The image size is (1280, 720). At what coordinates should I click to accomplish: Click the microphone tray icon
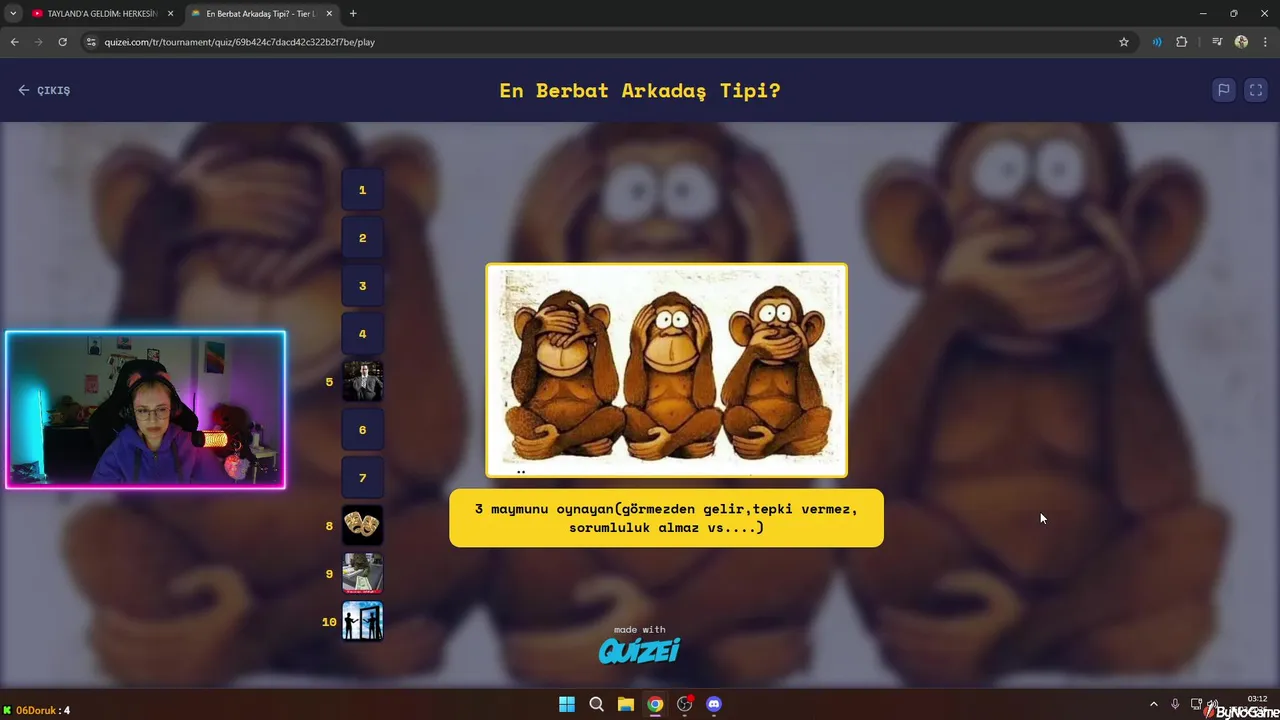tap(1175, 704)
